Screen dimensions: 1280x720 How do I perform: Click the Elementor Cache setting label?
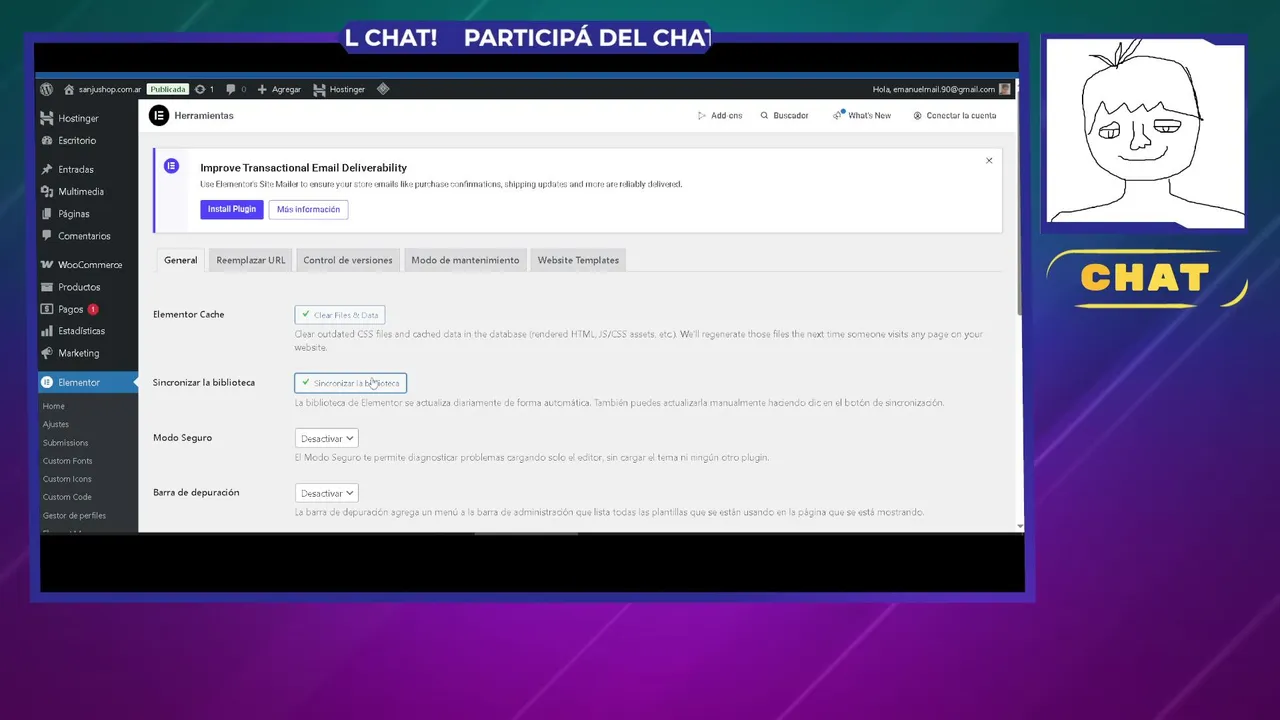188,314
